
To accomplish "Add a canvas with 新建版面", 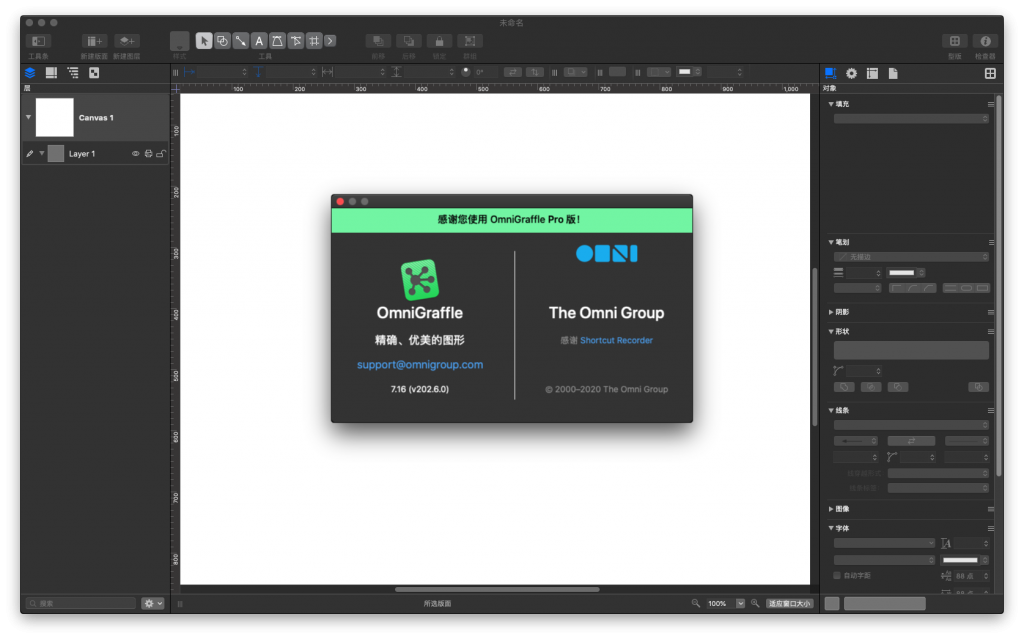I will [94, 41].
